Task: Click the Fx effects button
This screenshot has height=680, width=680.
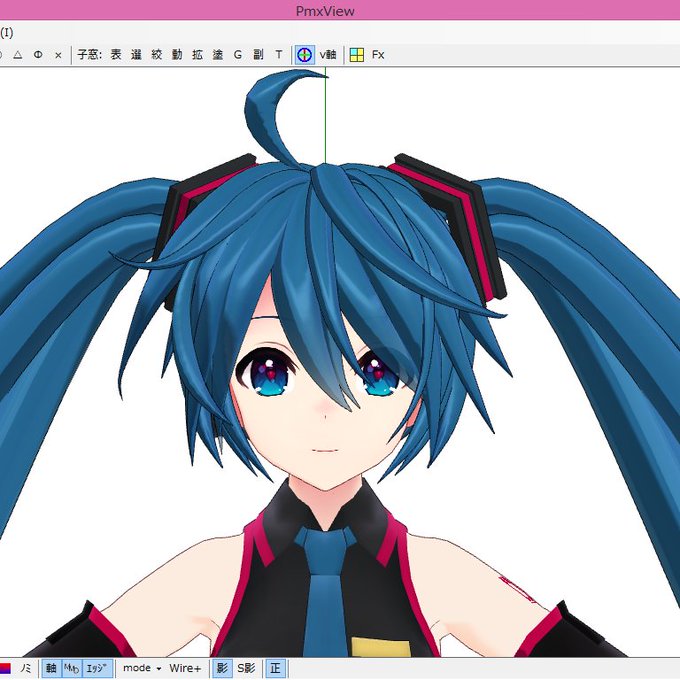Action: [378, 55]
